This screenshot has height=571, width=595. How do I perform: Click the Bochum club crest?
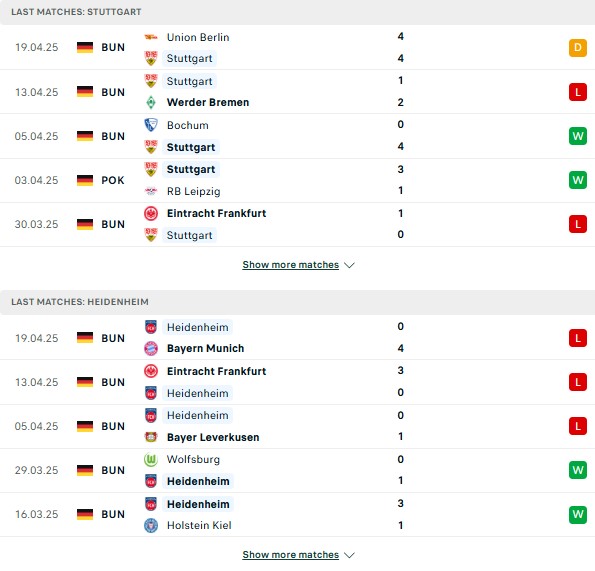point(151,125)
